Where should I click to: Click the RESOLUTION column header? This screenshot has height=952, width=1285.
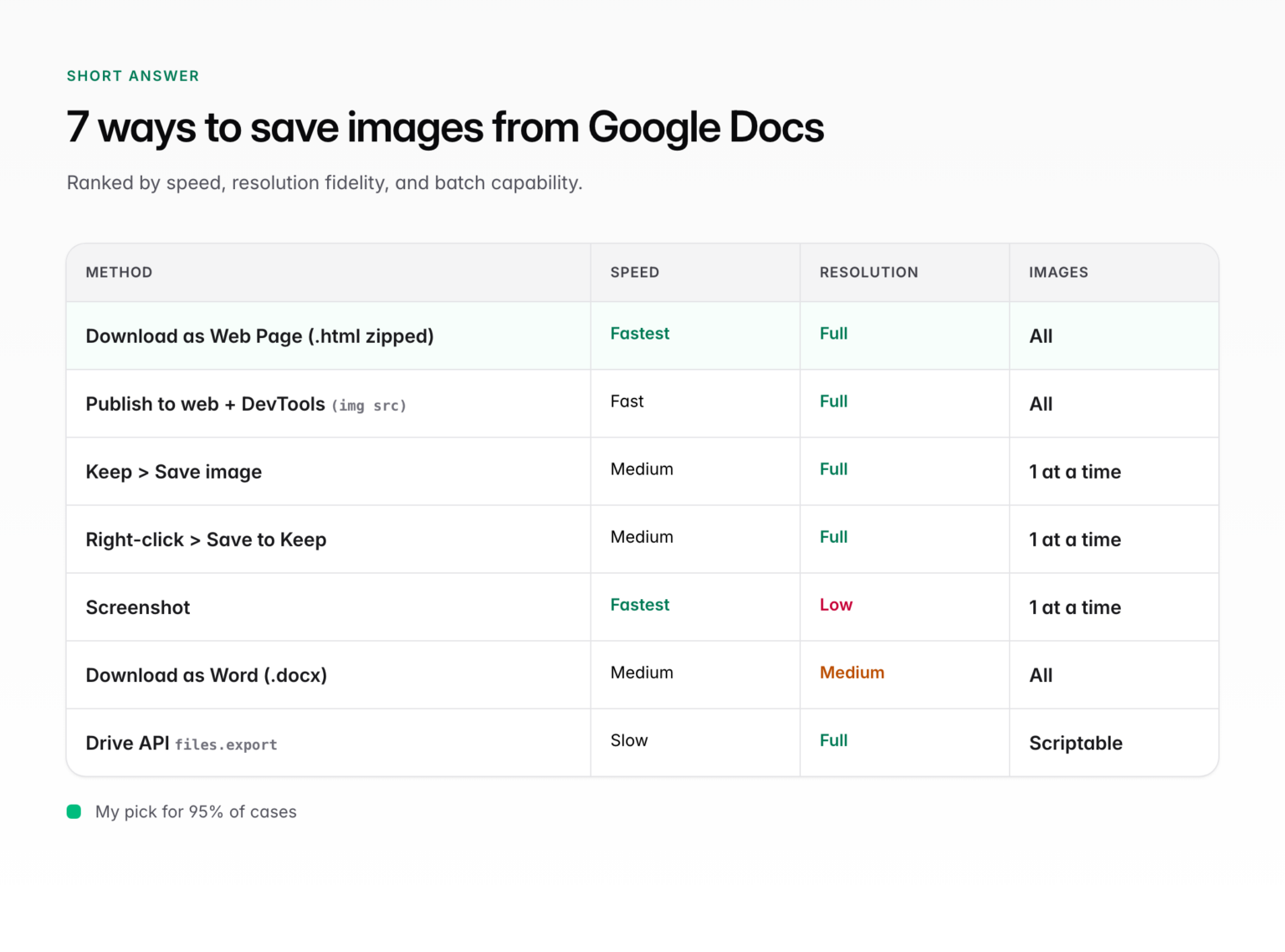pos(869,273)
